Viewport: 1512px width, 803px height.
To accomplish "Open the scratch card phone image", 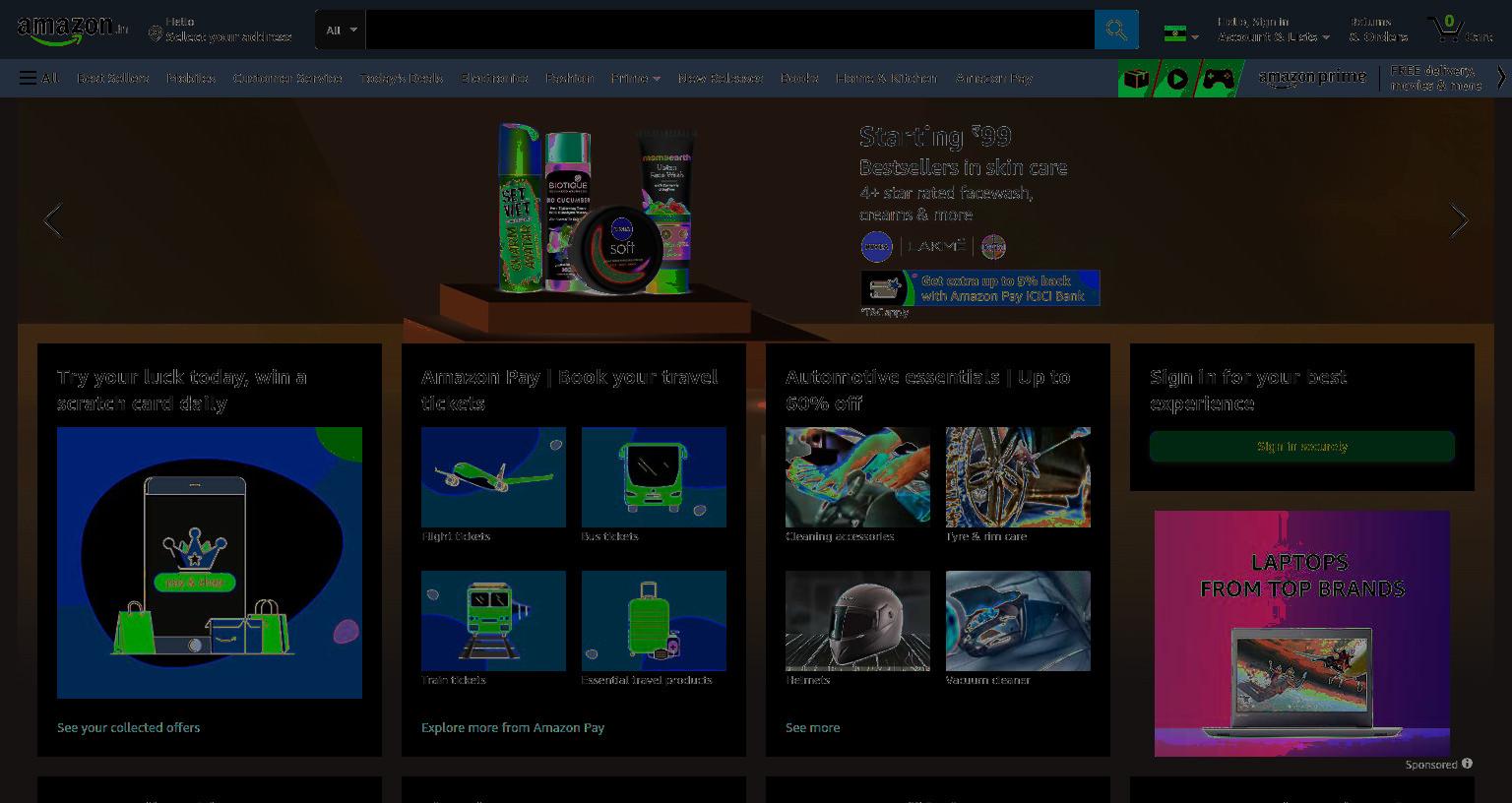I will 210,563.
